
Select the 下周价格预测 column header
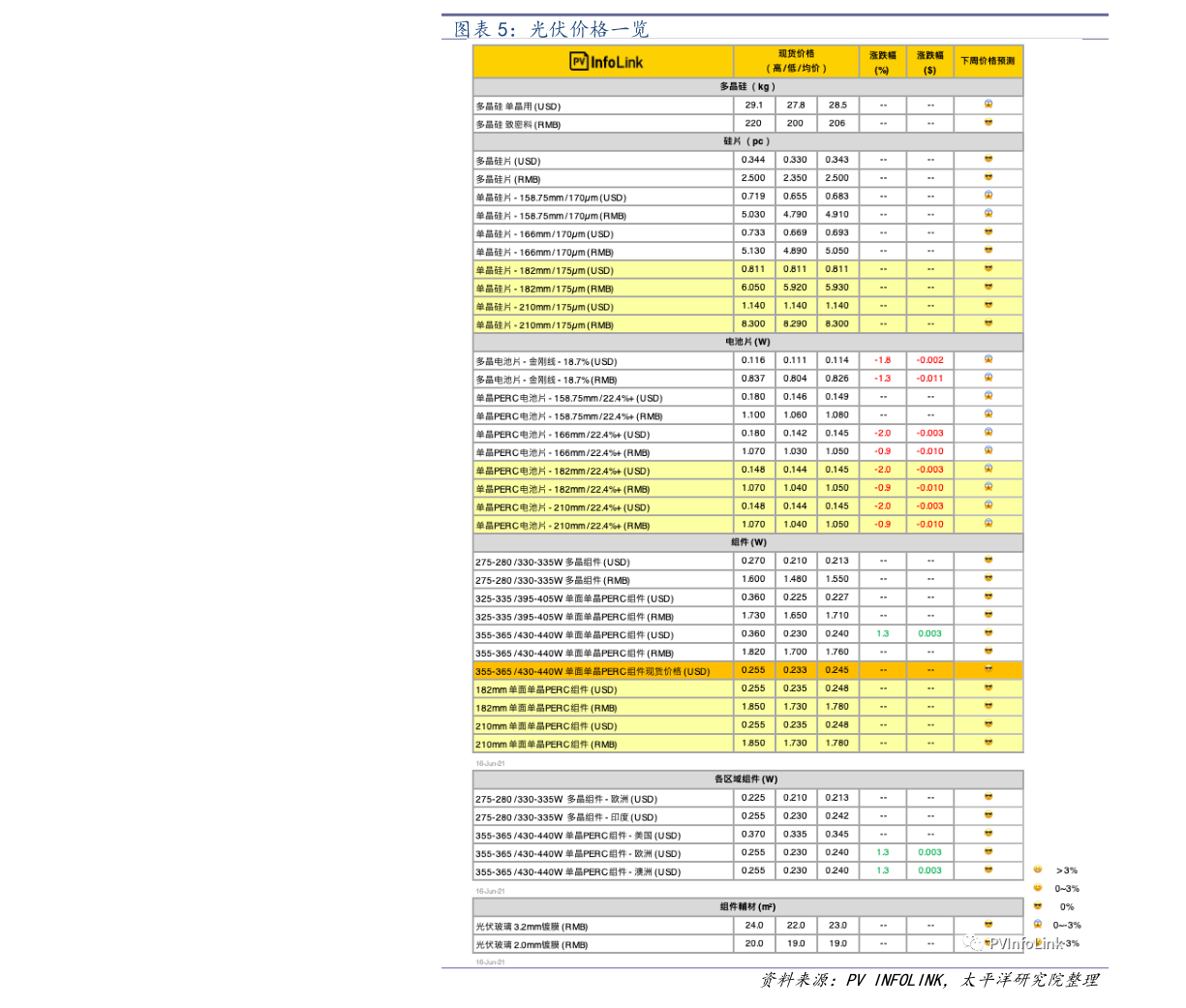988,61
